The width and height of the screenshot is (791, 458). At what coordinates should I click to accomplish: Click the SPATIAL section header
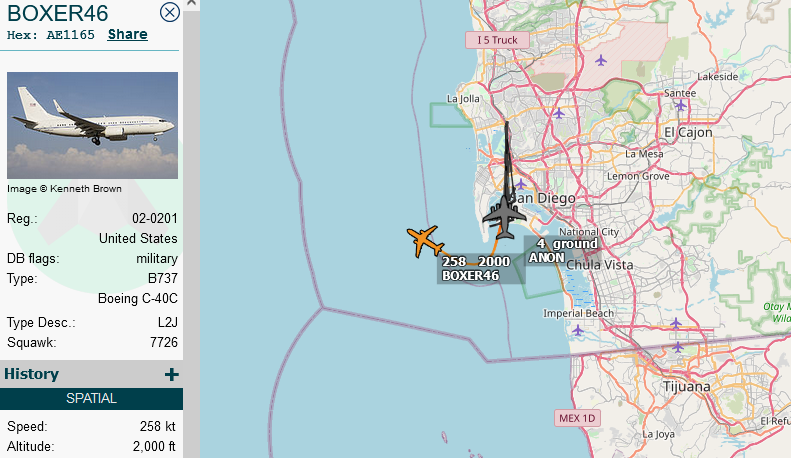click(x=91, y=398)
